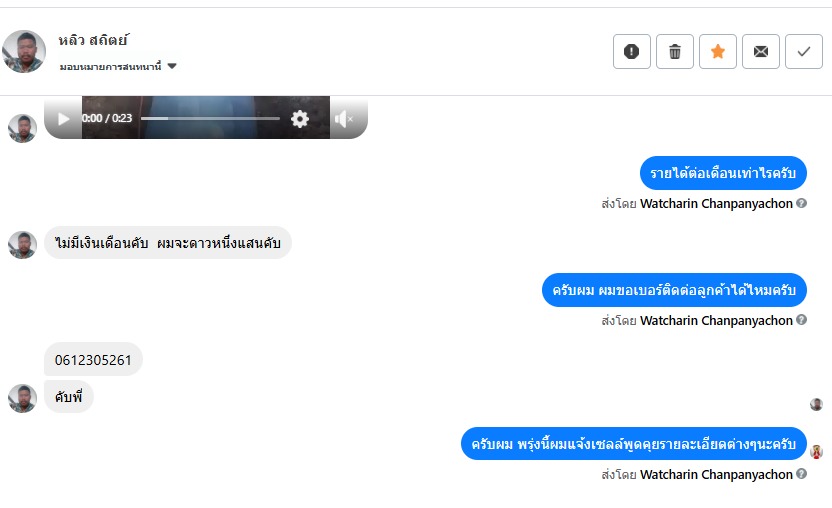Image resolution: width=832 pixels, height=508 pixels.
Task: Click customer name in conversation header
Action: pos(93,40)
